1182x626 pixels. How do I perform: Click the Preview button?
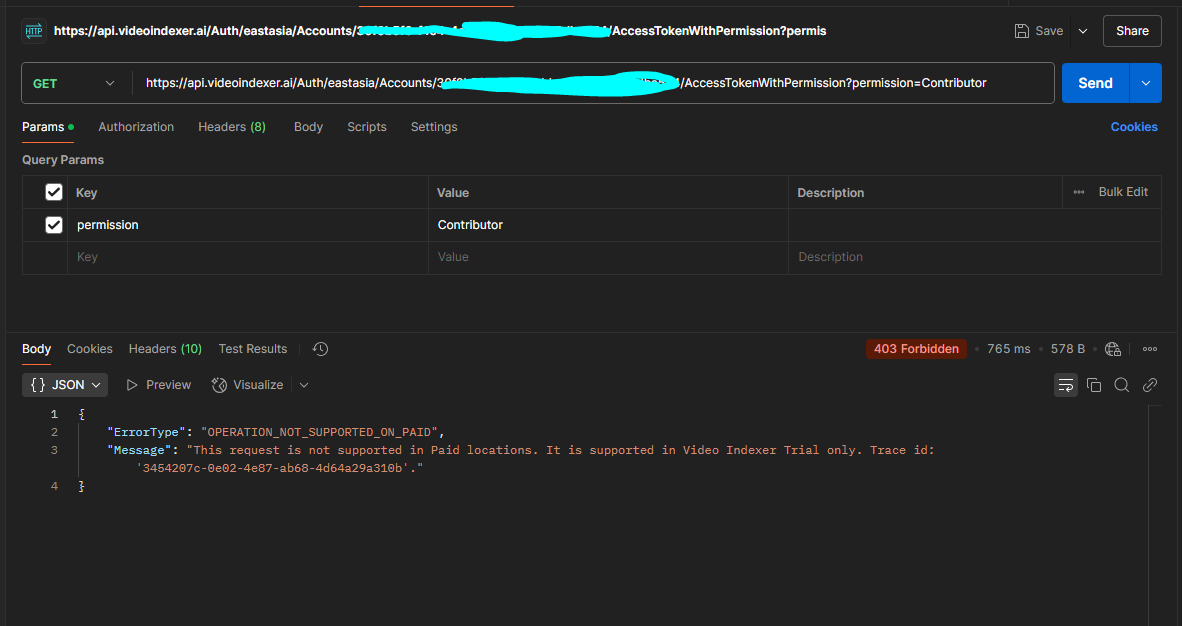158,385
